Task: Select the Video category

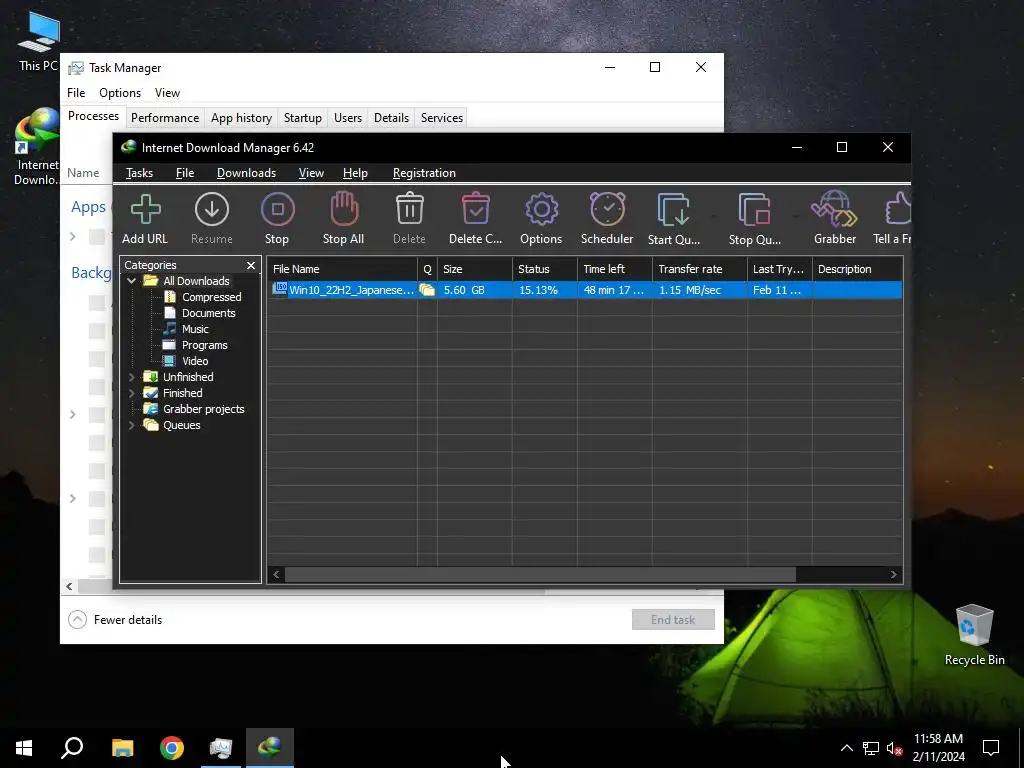Action: (195, 361)
